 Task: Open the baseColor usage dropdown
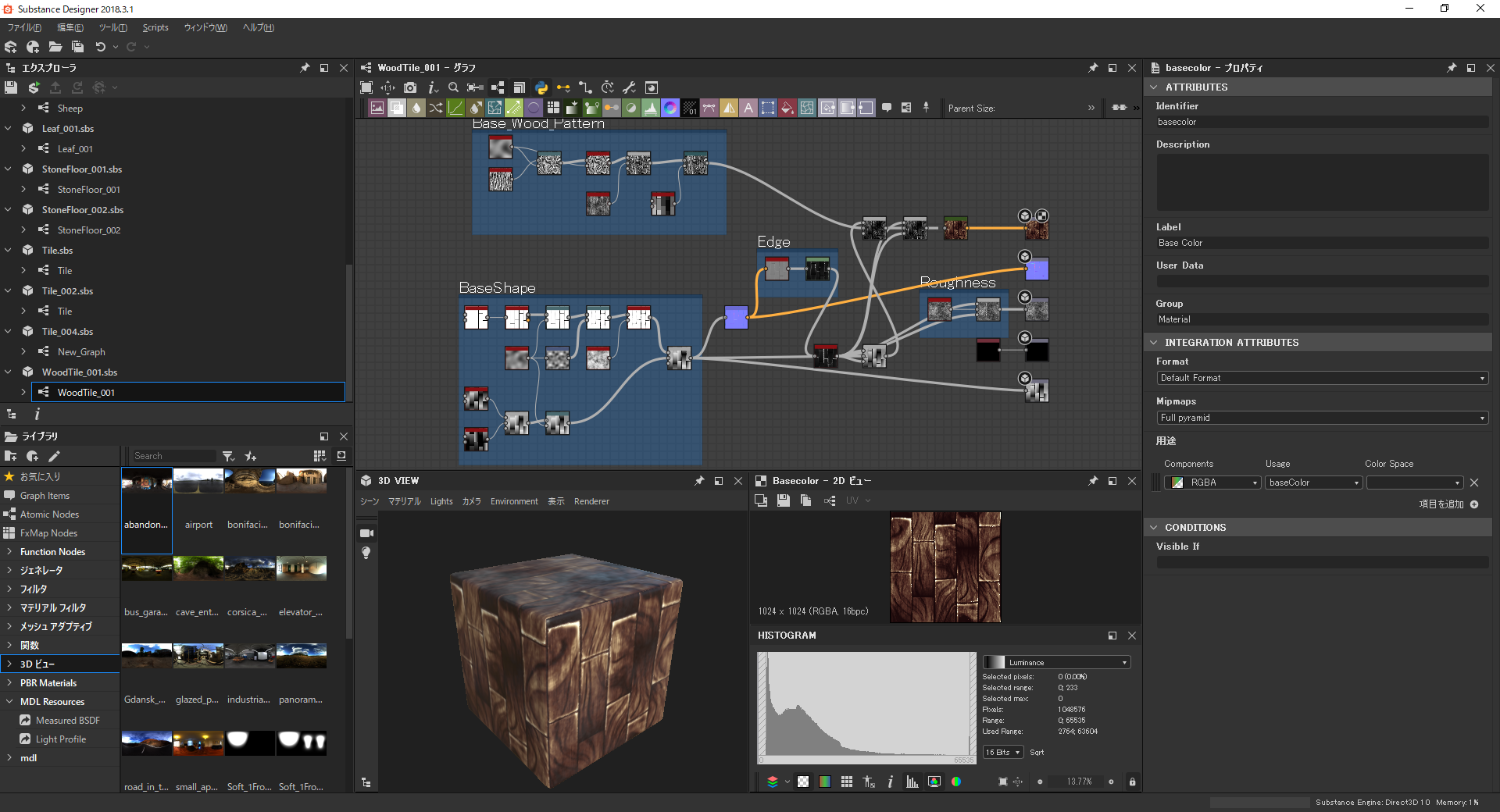[x=1314, y=483]
